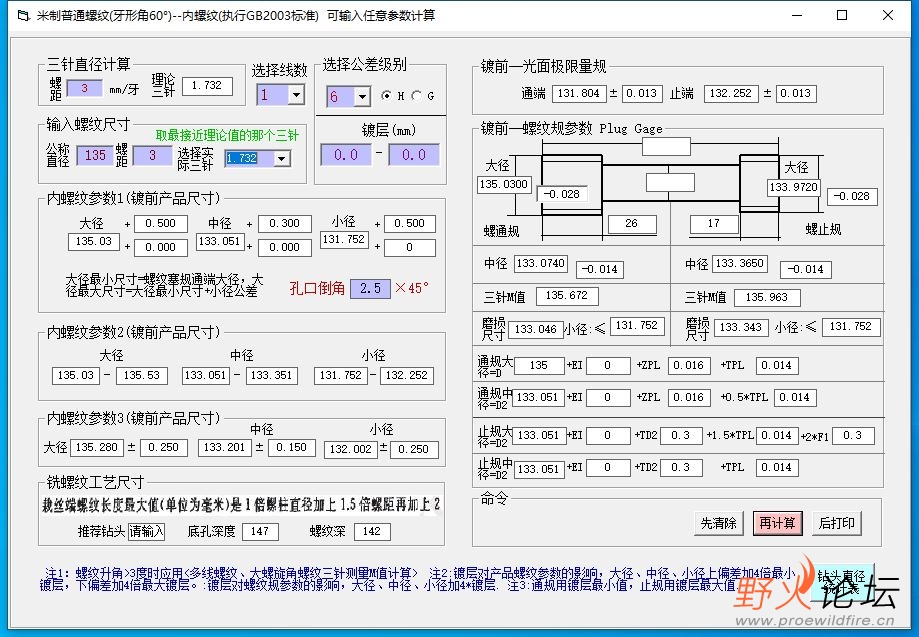Click the 孔口倒角 chamfer field showing 2.5

pyautogui.click(x=370, y=288)
